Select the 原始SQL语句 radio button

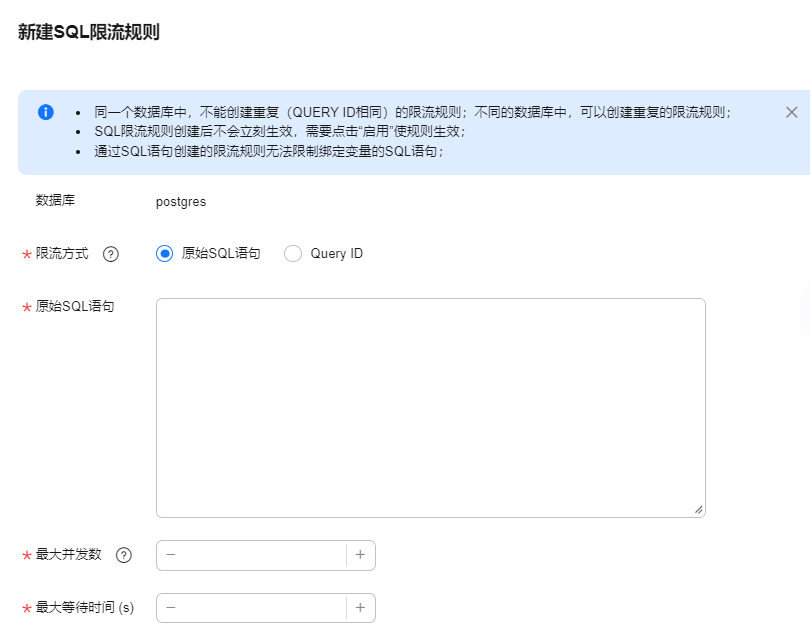(x=164, y=254)
